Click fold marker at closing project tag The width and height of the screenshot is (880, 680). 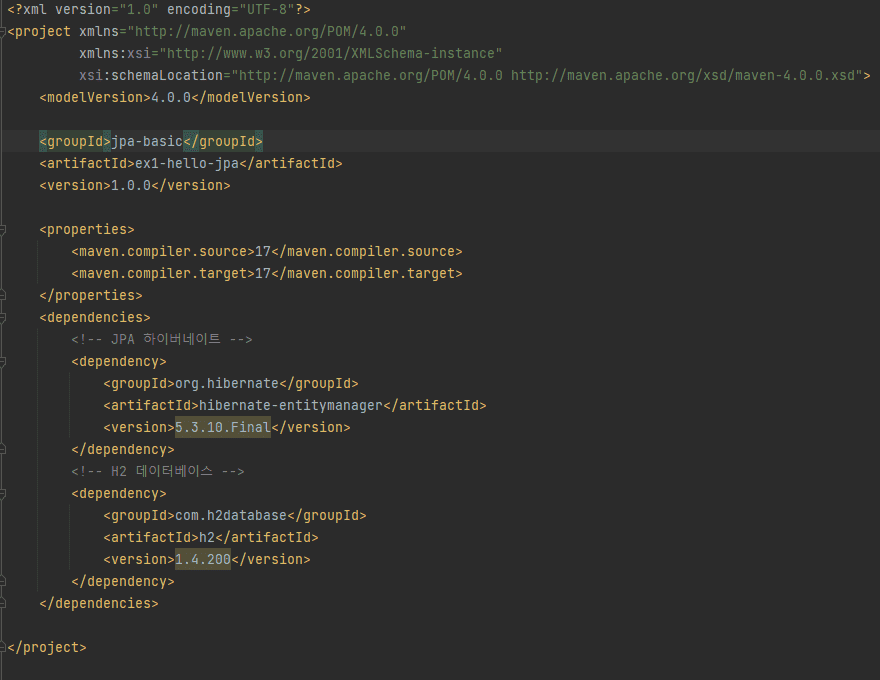(3, 647)
